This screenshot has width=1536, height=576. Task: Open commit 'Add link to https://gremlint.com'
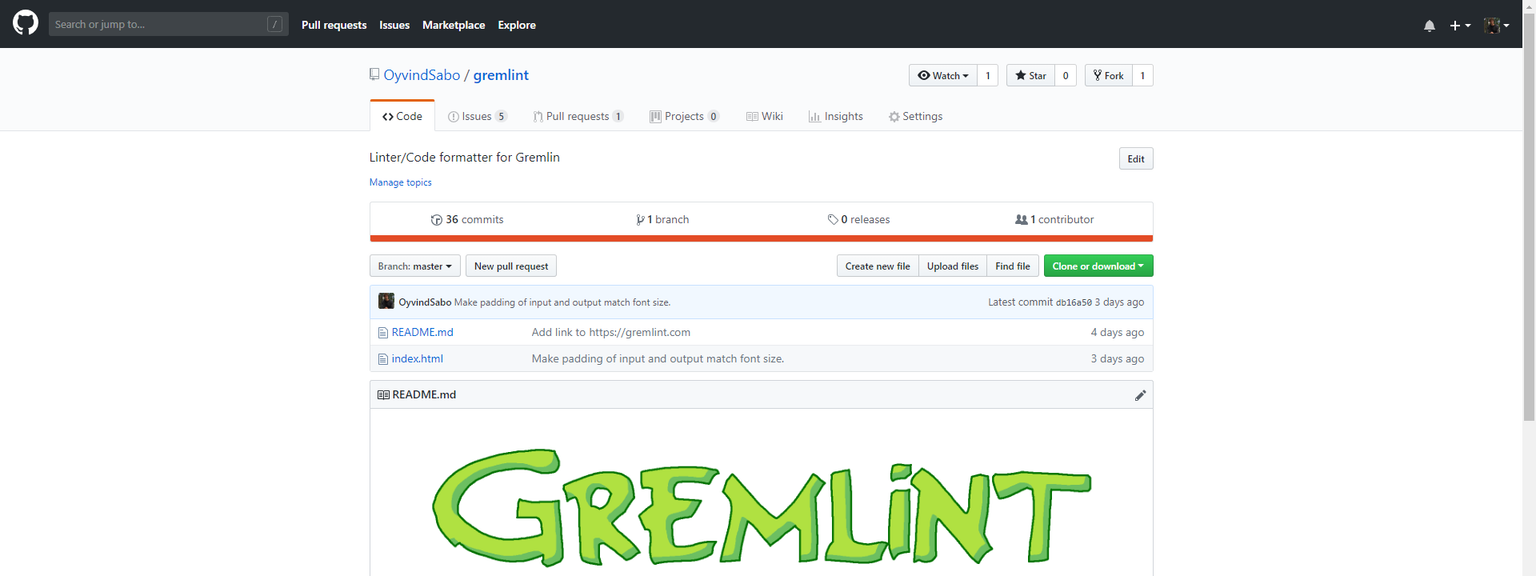(611, 332)
